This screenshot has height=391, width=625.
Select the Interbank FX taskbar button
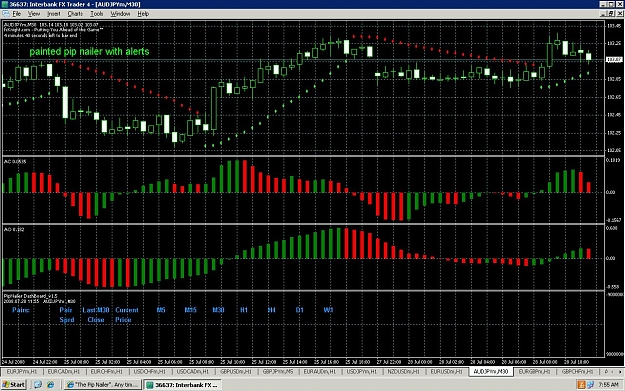[182, 385]
